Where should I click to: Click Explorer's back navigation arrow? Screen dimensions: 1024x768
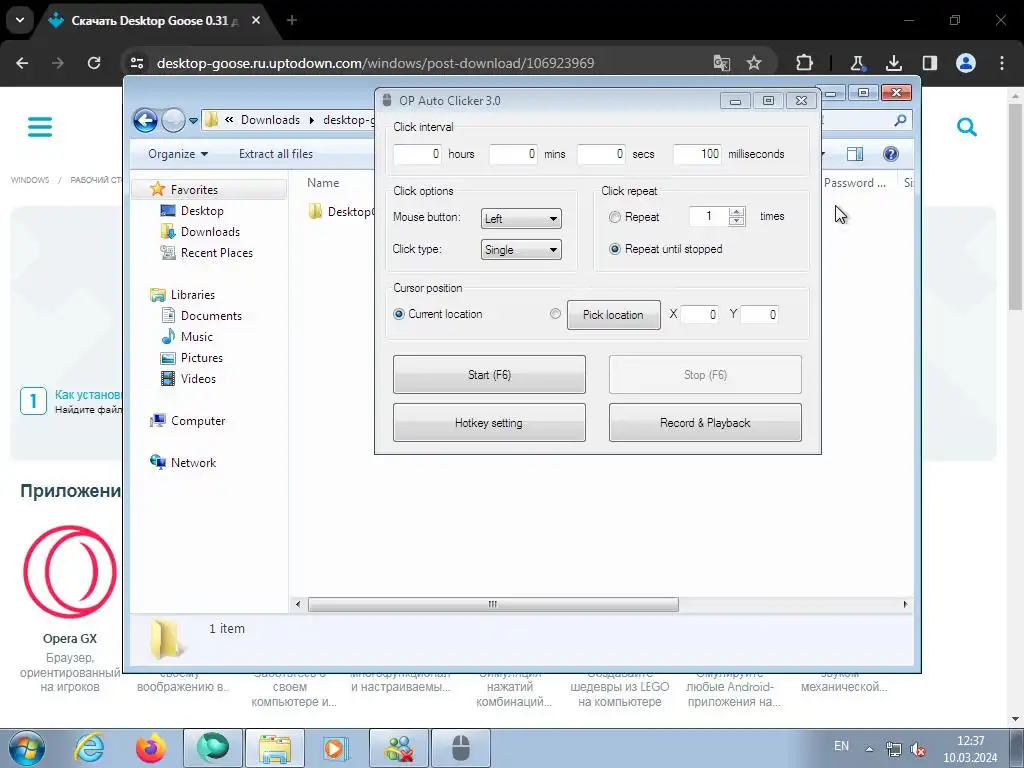(x=145, y=120)
